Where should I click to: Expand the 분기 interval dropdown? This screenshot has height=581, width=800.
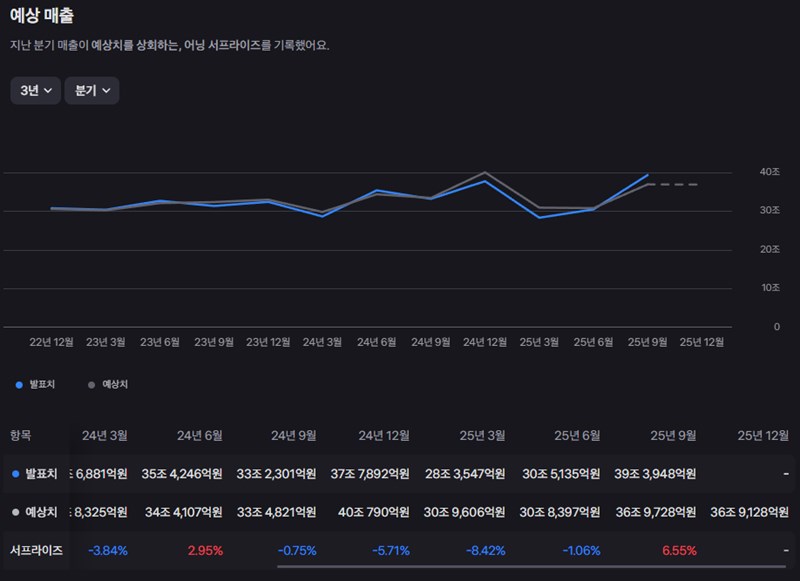point(92,91)
